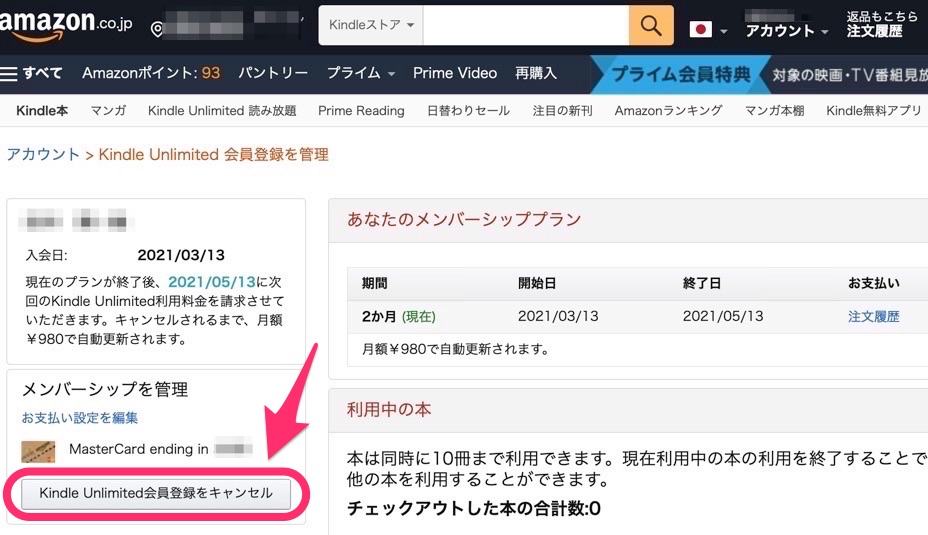Open Amazonランキング tab
928x535 pixels.
coord(668,111)
